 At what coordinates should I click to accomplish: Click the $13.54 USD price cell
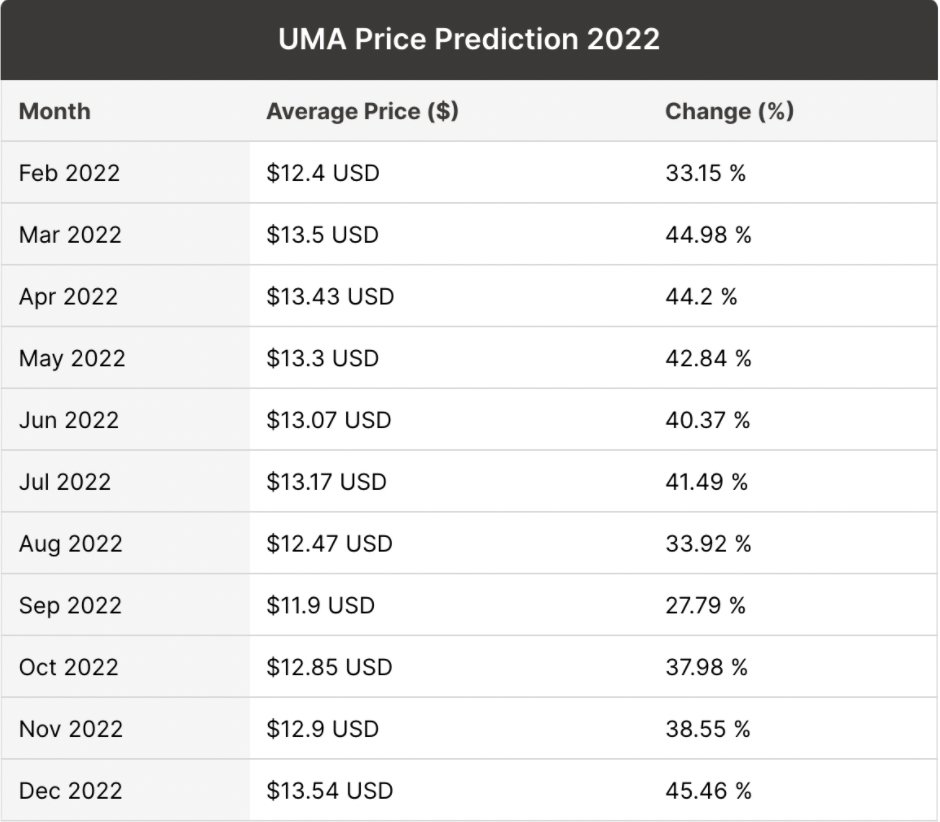[329, 791]
